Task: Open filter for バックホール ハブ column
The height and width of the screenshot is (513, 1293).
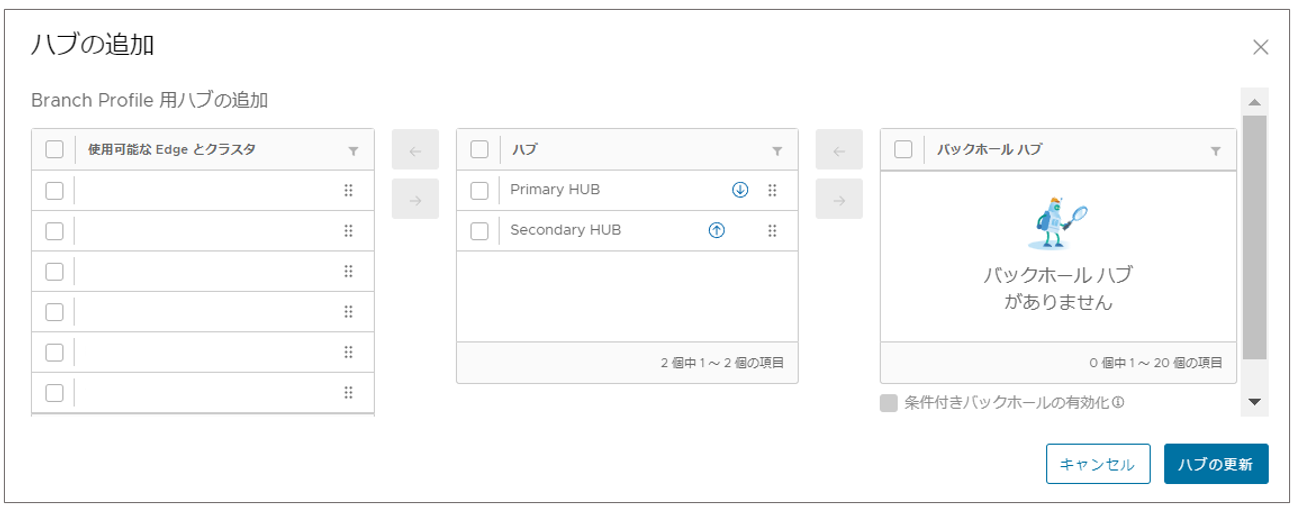Action: point(1215,151)
